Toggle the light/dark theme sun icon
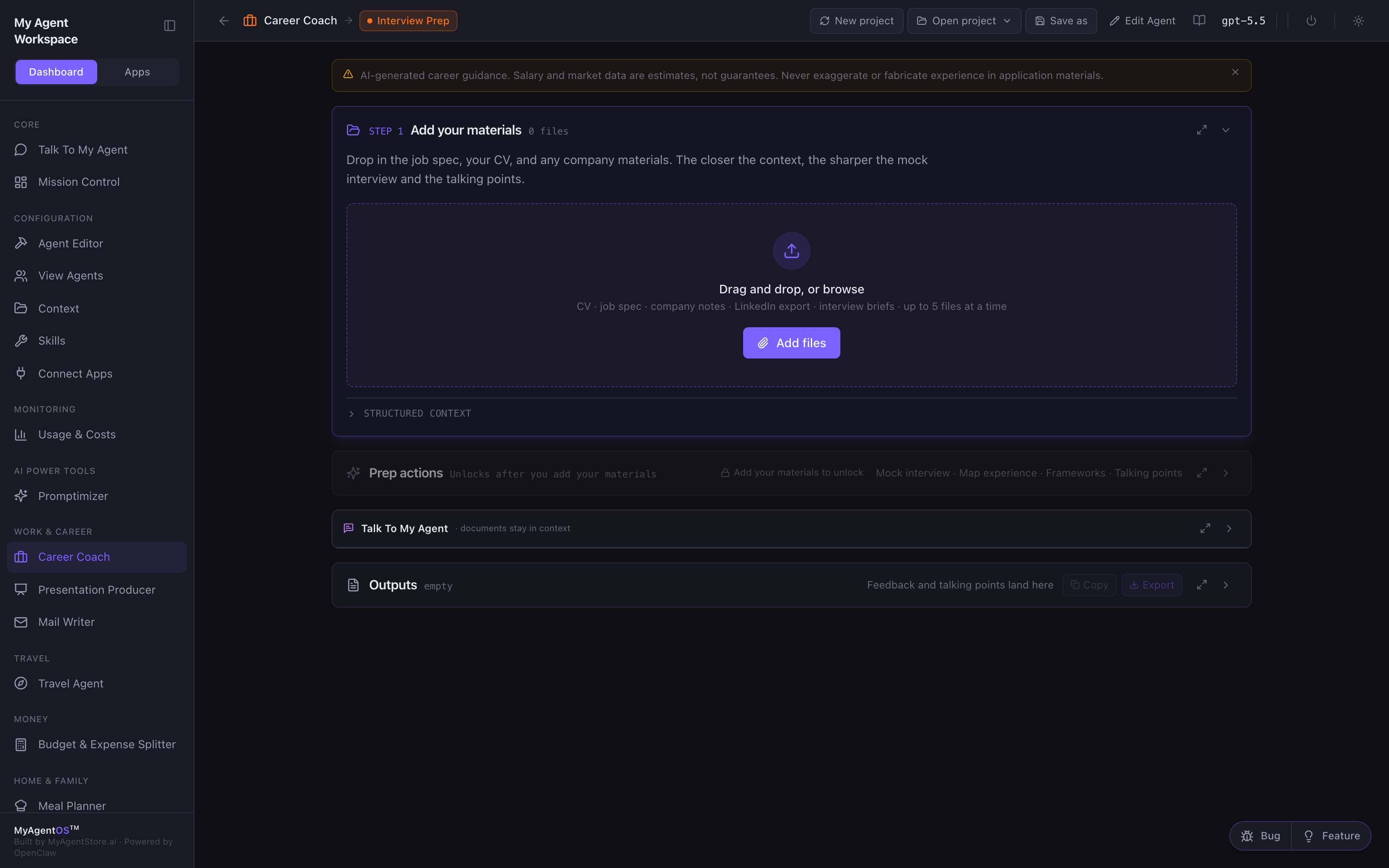This screenshot has height=868, width=1389. click(x=1358, y=21)
